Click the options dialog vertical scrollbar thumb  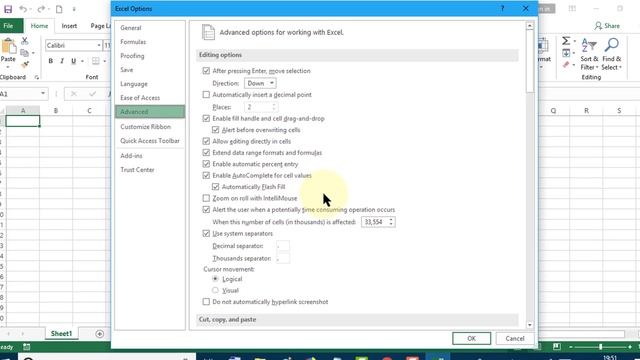[x=529, y=61]
